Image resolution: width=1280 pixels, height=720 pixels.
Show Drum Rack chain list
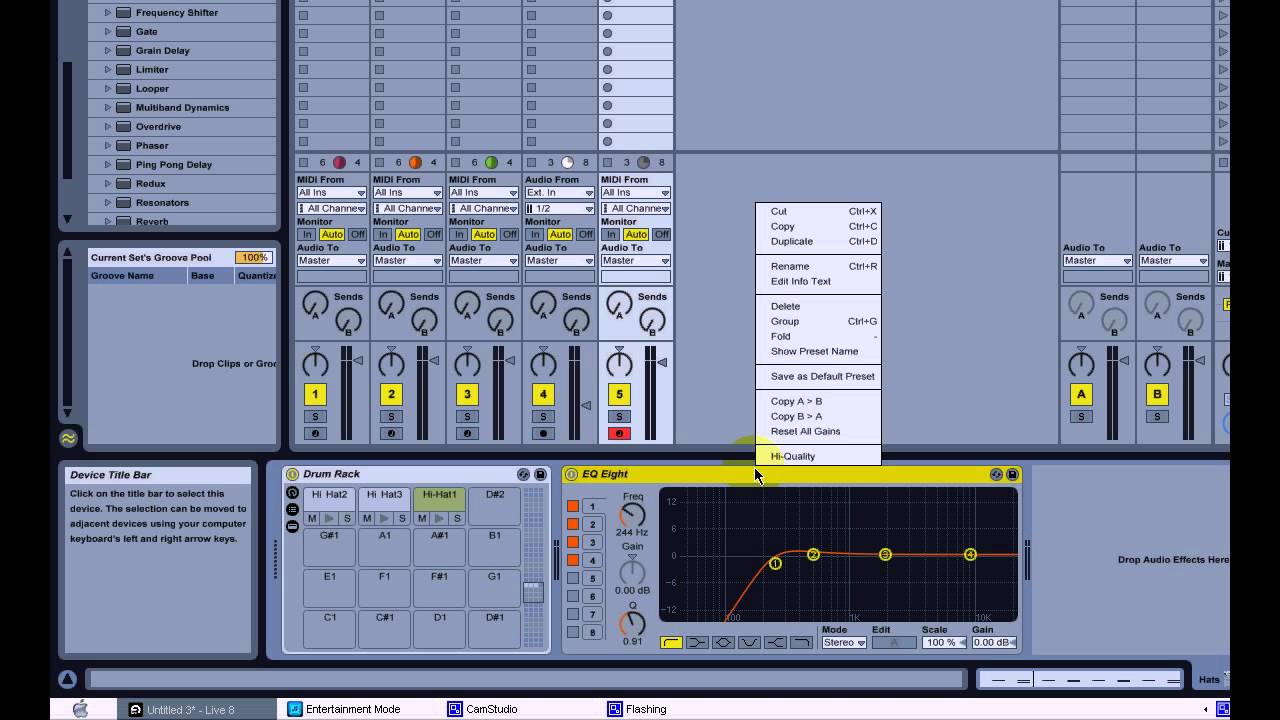point(292,509)
